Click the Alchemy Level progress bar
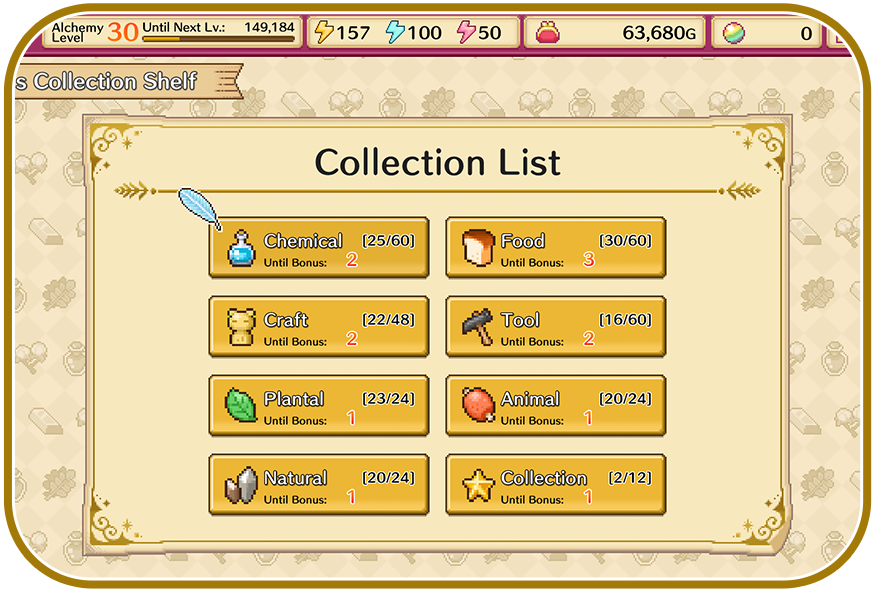The width and height of the screenshot is (875, 592). point(218,39)
